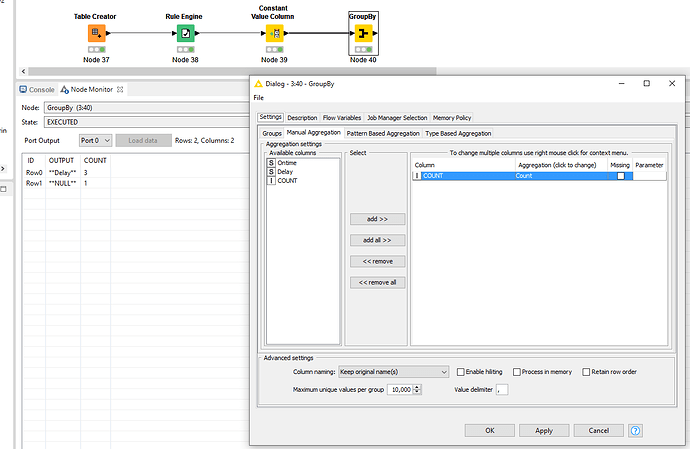Open the Job Manager Selection tab

click(397, 118)
